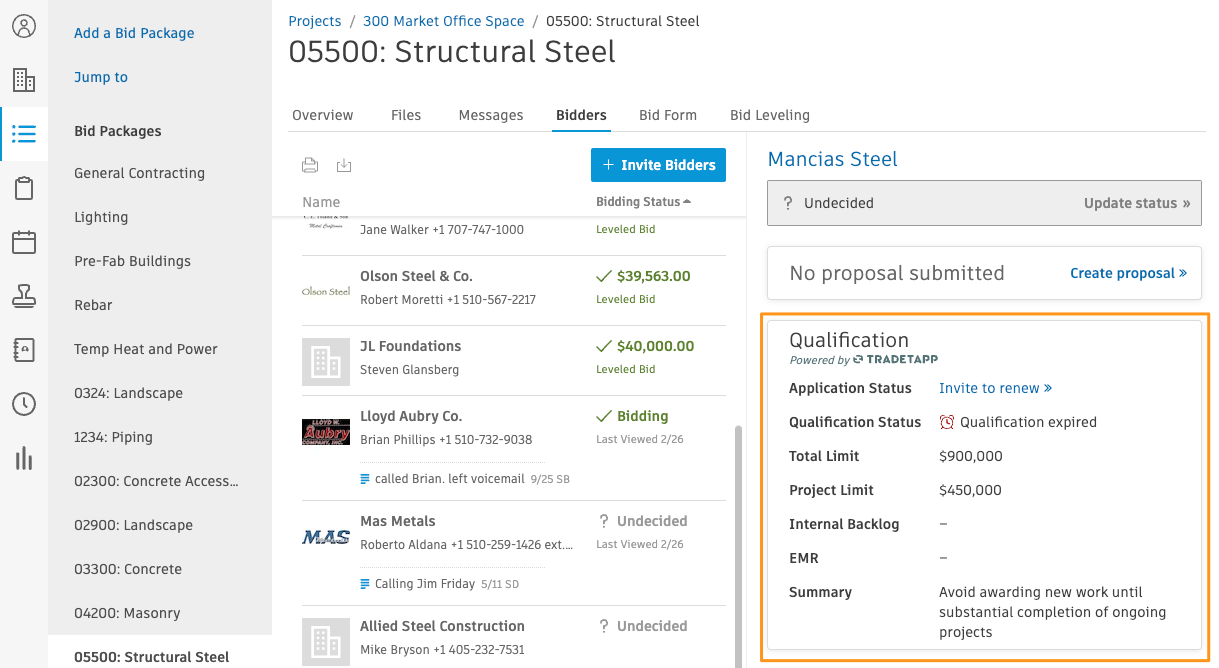Select 02300: Concrete Access bid package
Screen dimensions: 1219x668
click(x=156, y=481)
